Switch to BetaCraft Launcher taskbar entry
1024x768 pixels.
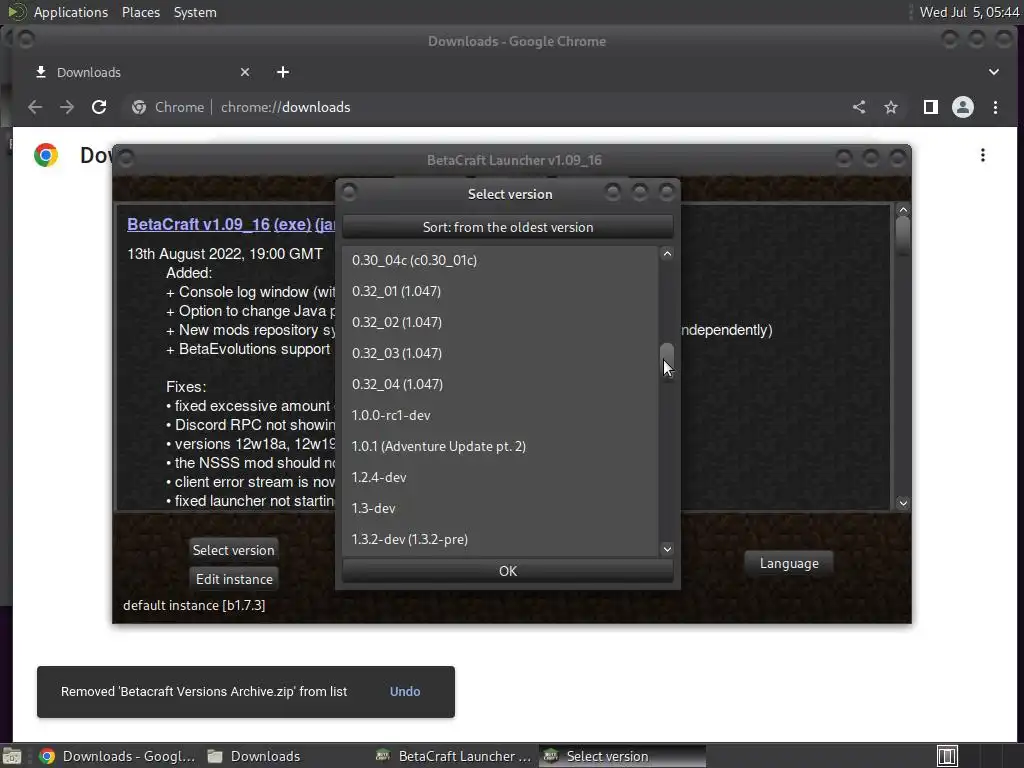(455, 756)
